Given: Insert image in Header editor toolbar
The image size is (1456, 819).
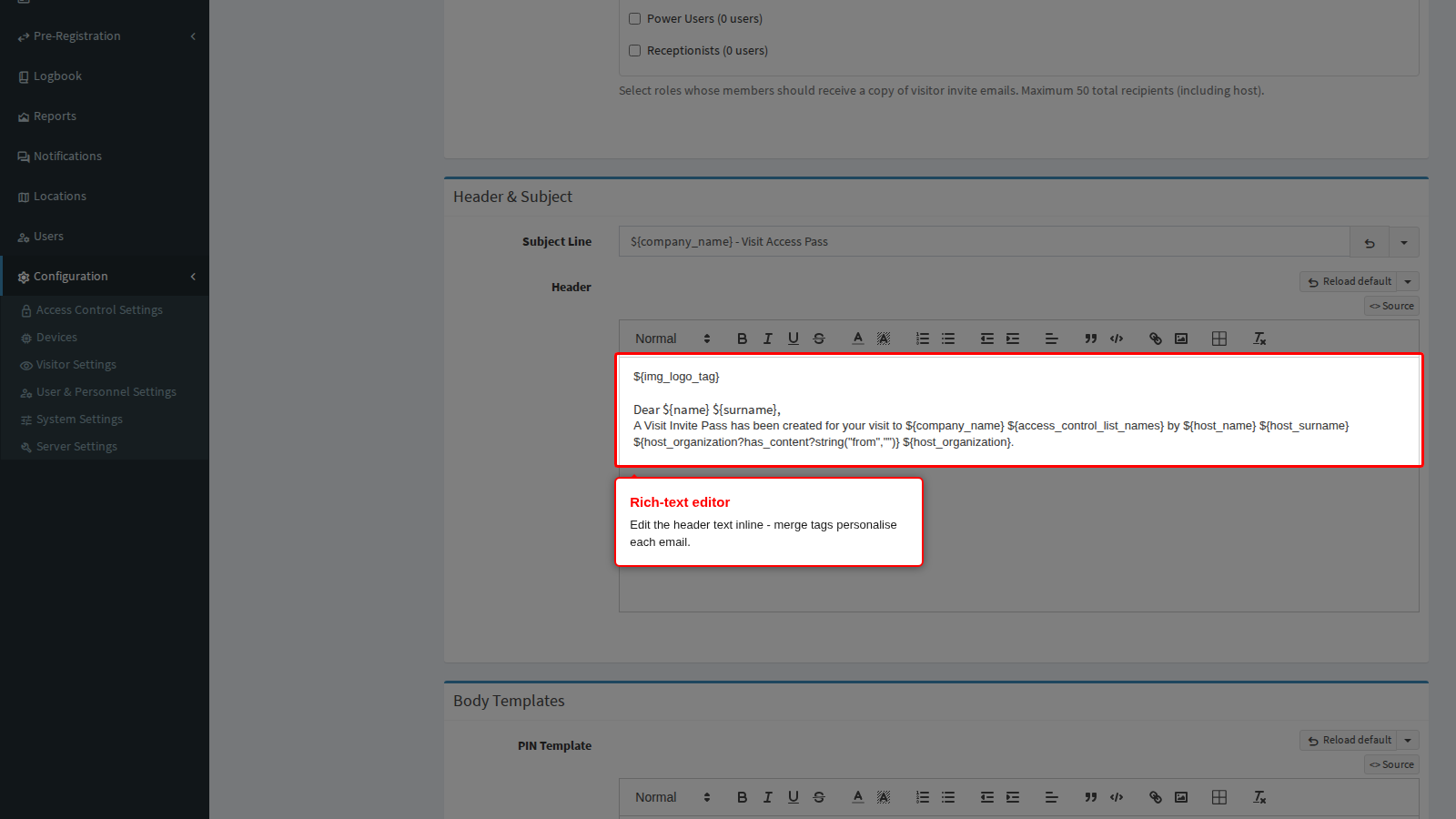Looking at the screenshot, I should (1180, 339).
